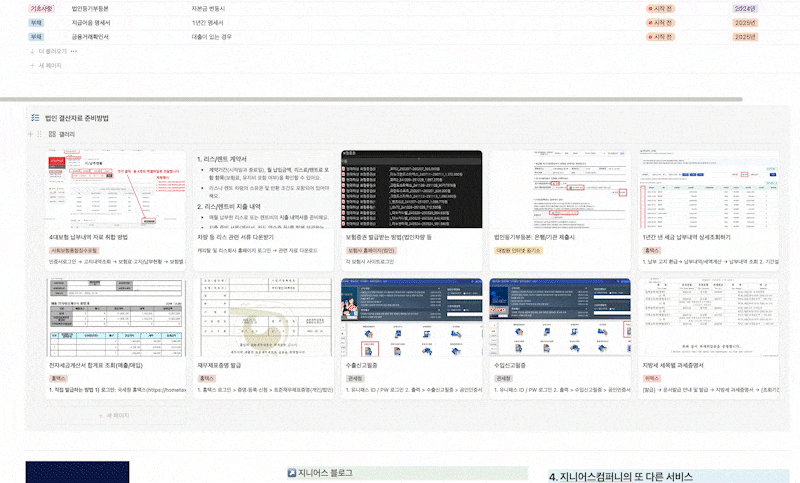Switch to the 갤러리 view tab
Image resolution: width=800 pixels, height=483 pixels.
tap(66, 133)
